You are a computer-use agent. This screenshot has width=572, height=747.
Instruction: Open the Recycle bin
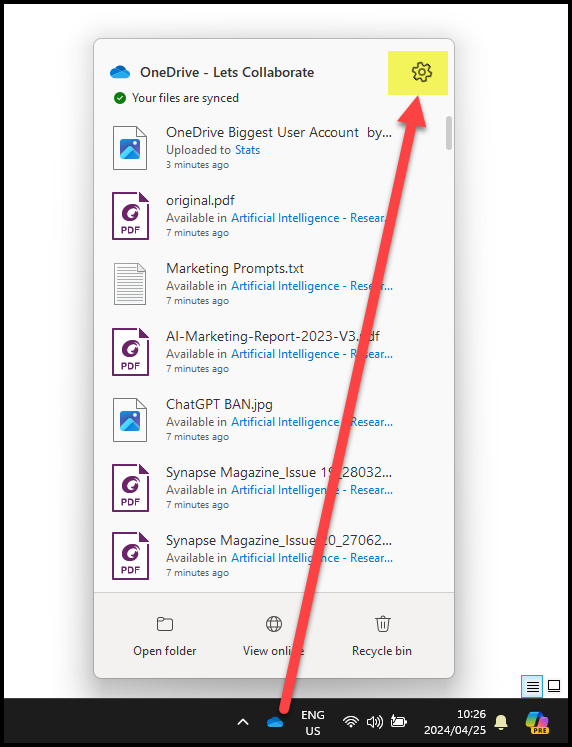pos(382,636)
